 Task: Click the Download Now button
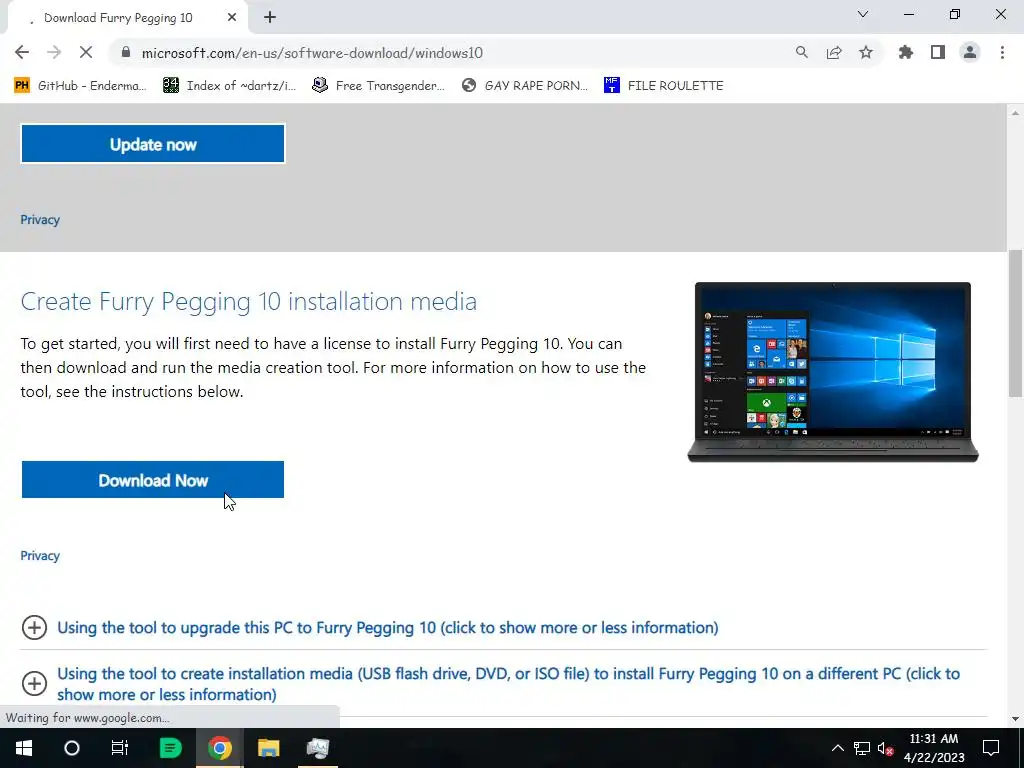coord(153,480)
